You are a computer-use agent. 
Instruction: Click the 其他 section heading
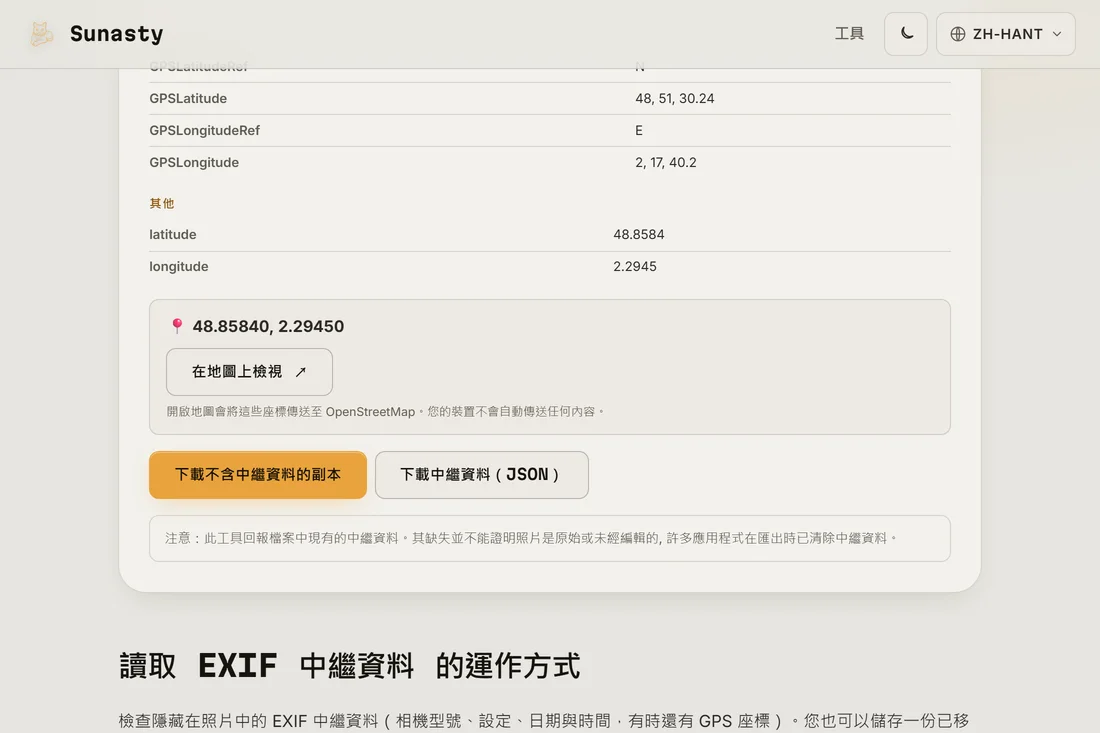click(161, 203)
